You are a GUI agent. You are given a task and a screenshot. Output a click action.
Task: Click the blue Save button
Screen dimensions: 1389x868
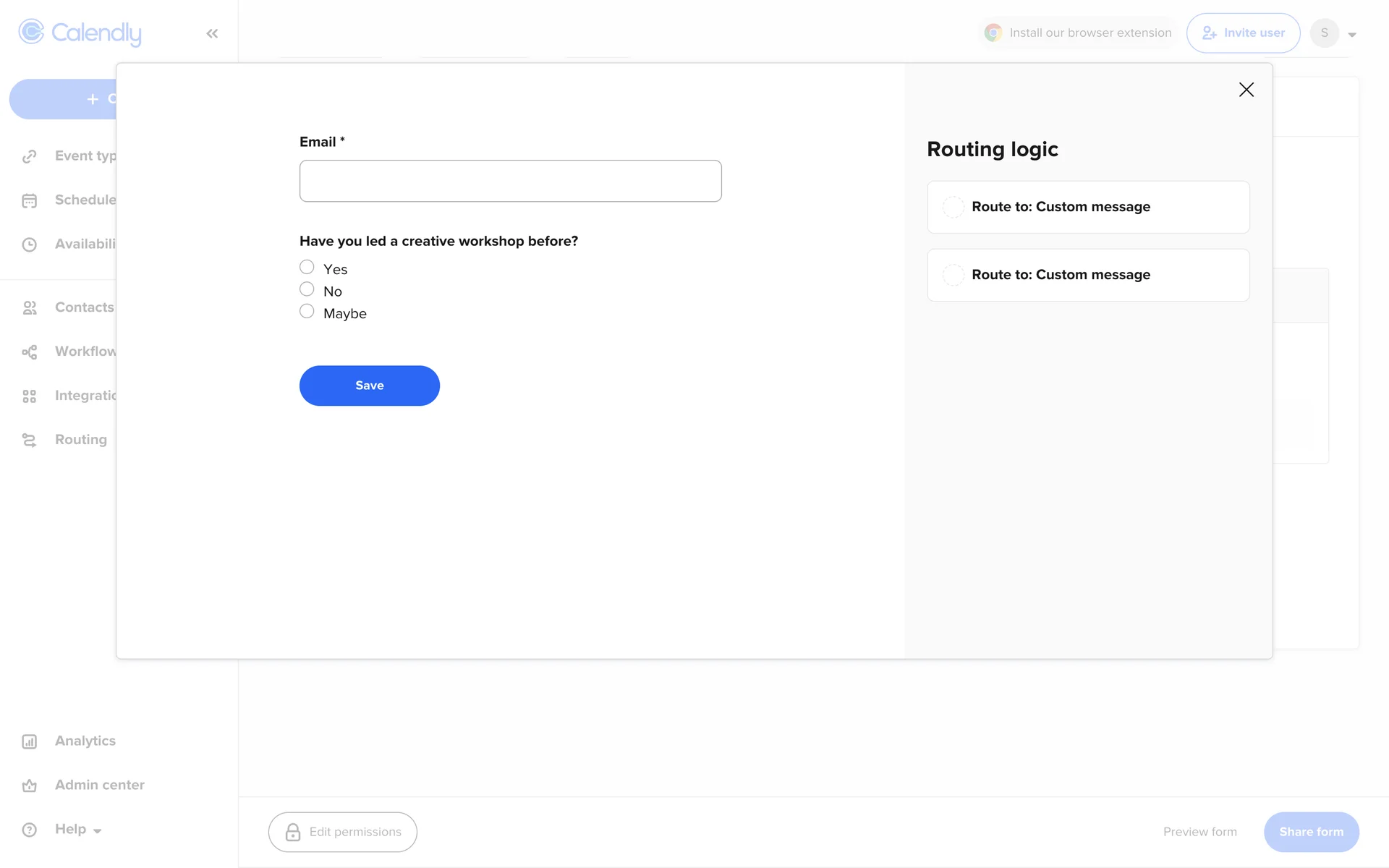369,386
